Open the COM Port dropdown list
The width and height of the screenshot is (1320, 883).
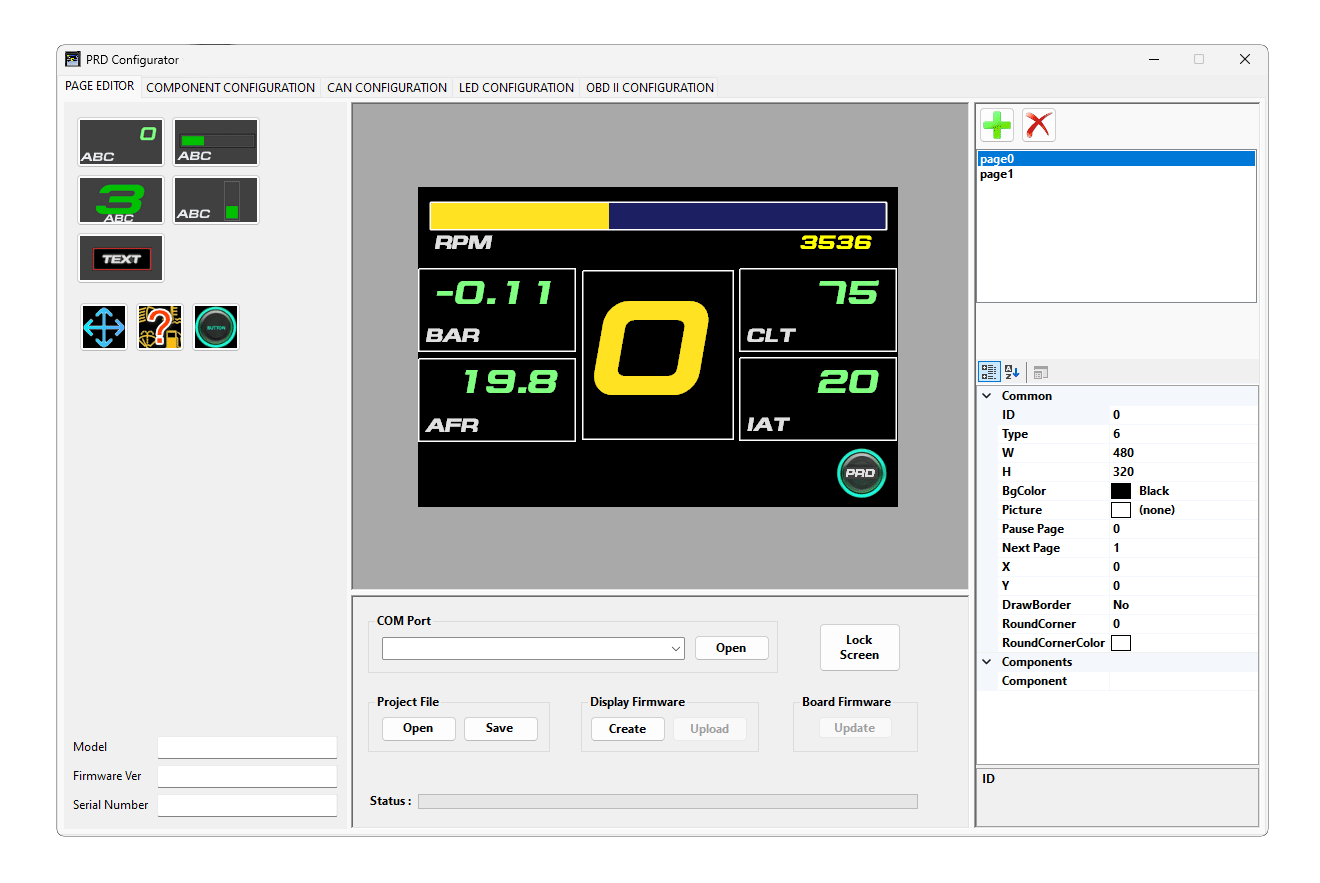(x=676, y=648)
